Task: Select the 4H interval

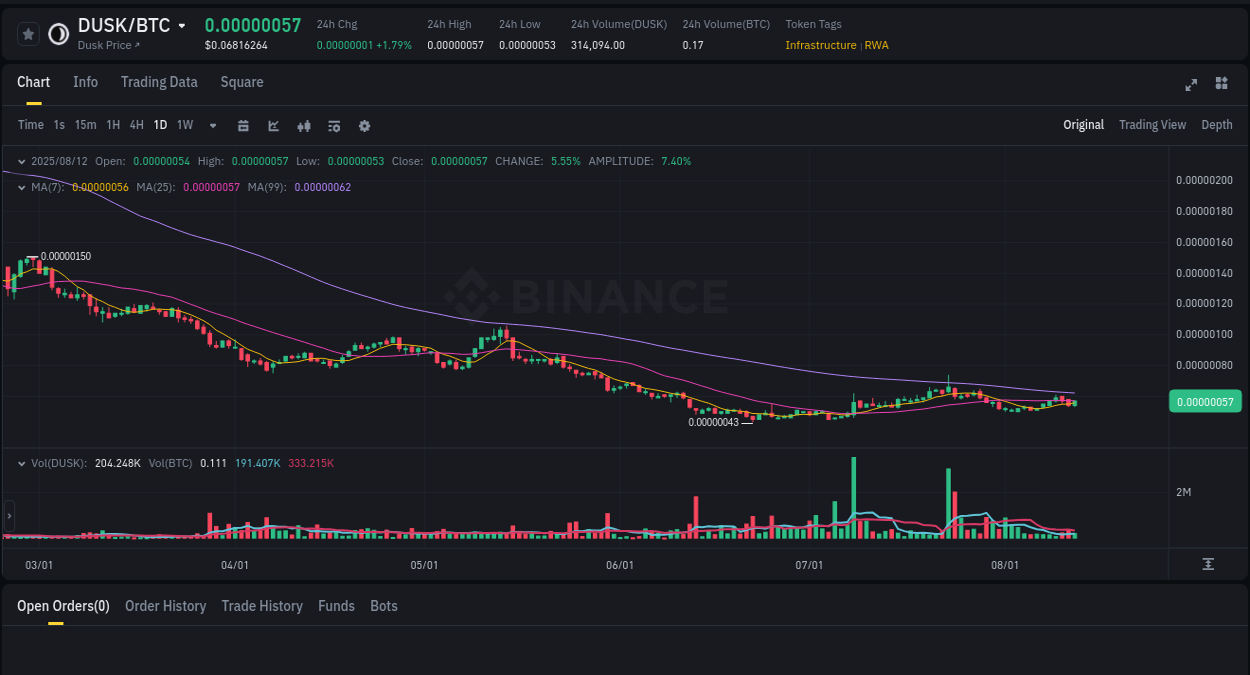Action: coord(137,125)
